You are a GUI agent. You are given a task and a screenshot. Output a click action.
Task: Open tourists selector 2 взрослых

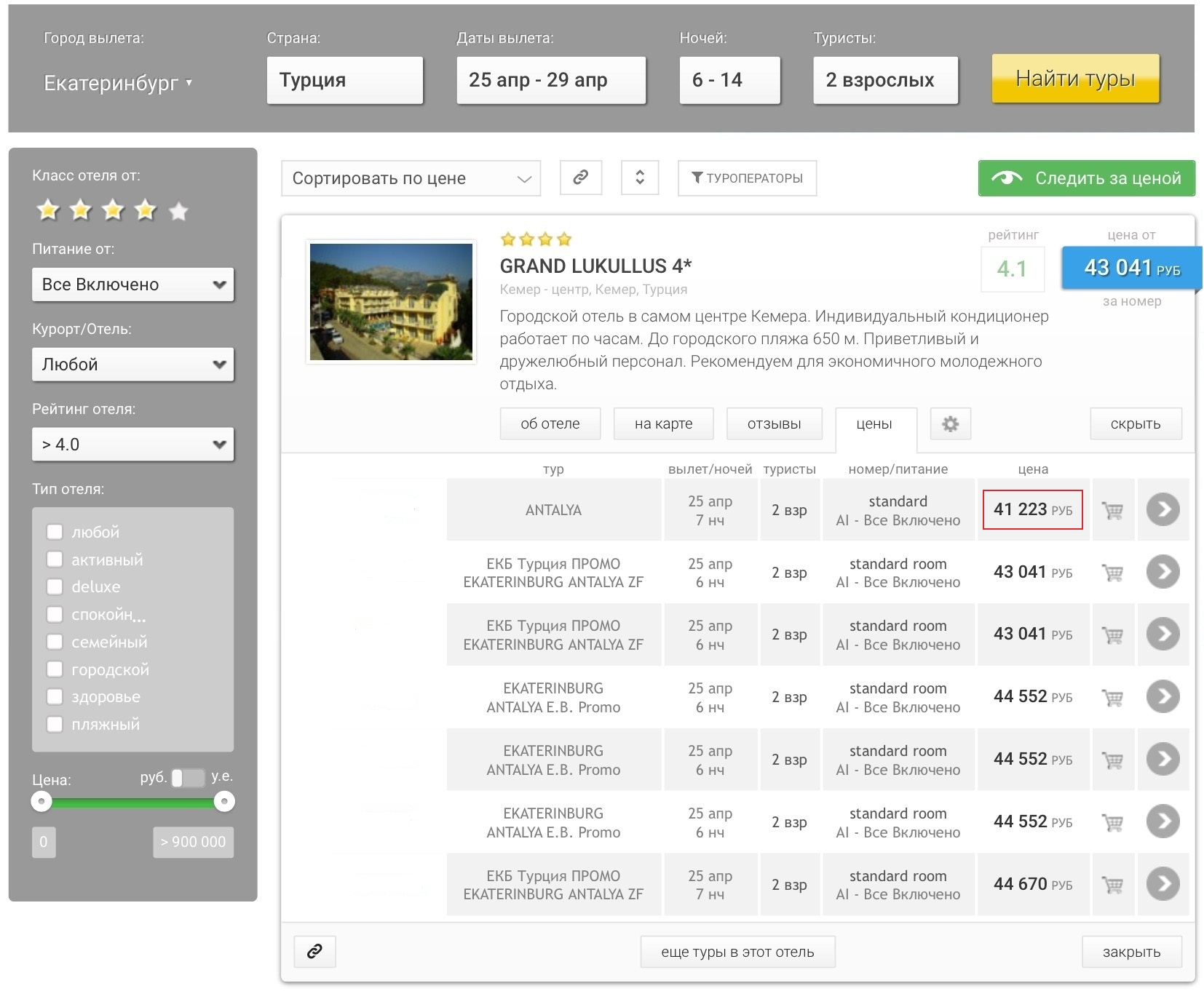click(x=885, y=80)
